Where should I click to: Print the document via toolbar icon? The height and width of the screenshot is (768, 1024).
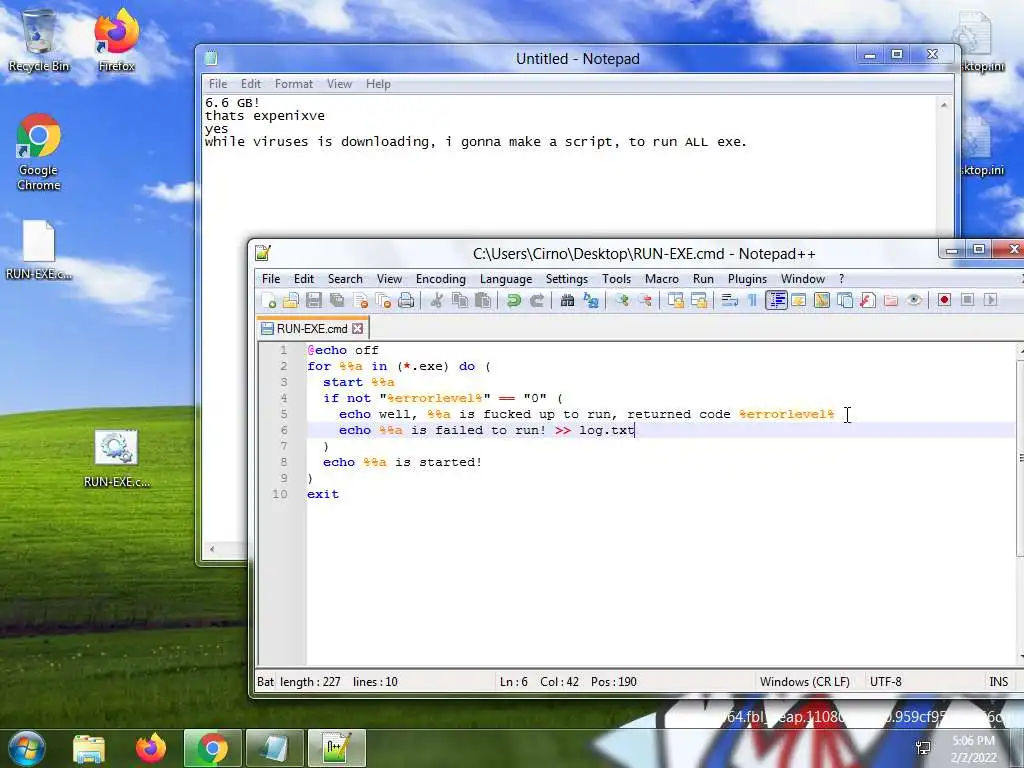tap(406, 300)
